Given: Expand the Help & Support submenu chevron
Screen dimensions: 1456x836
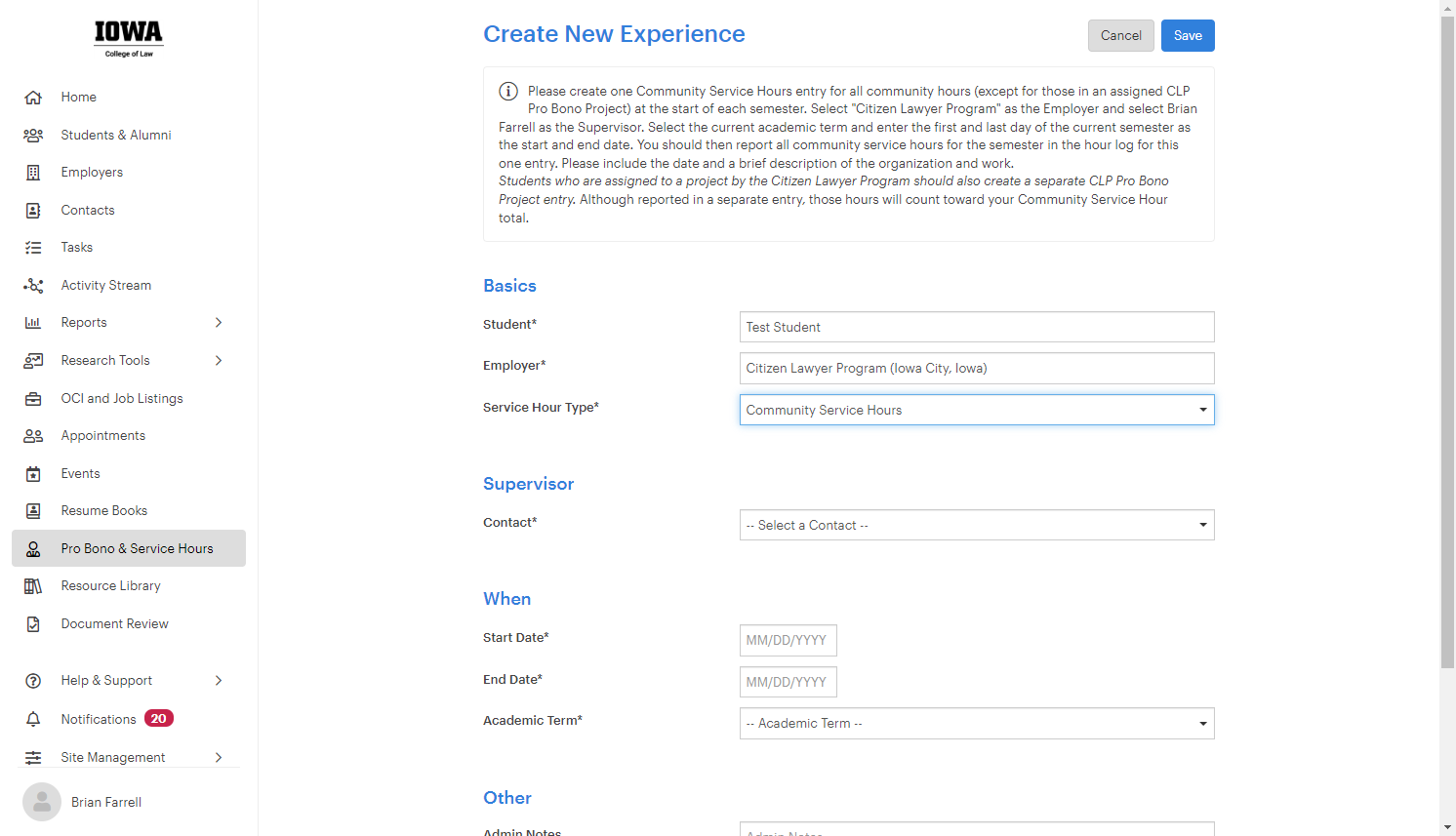Looking at the screenshot, I should click(x=219, y=681).
